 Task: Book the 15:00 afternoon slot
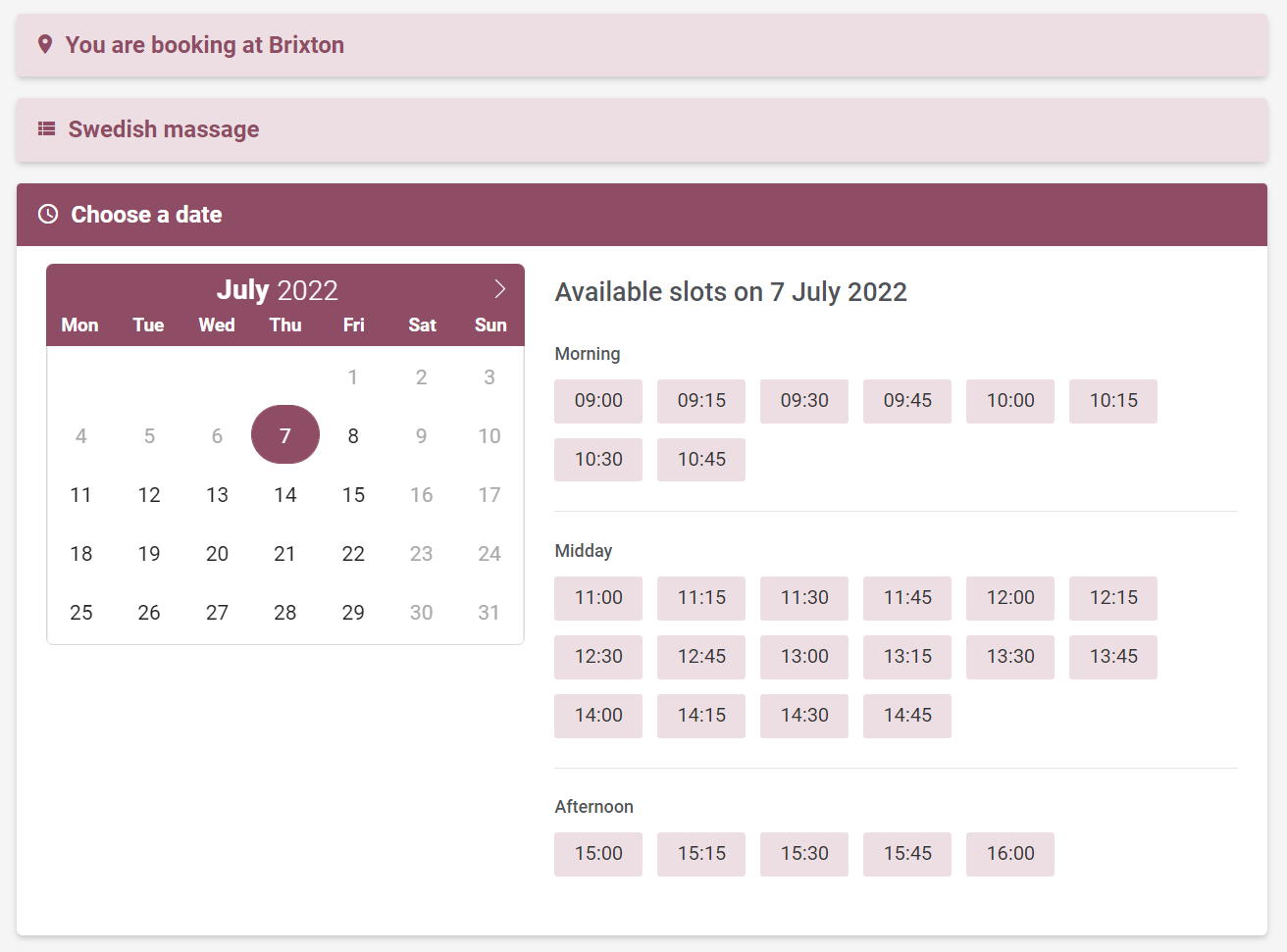(598, 854)
